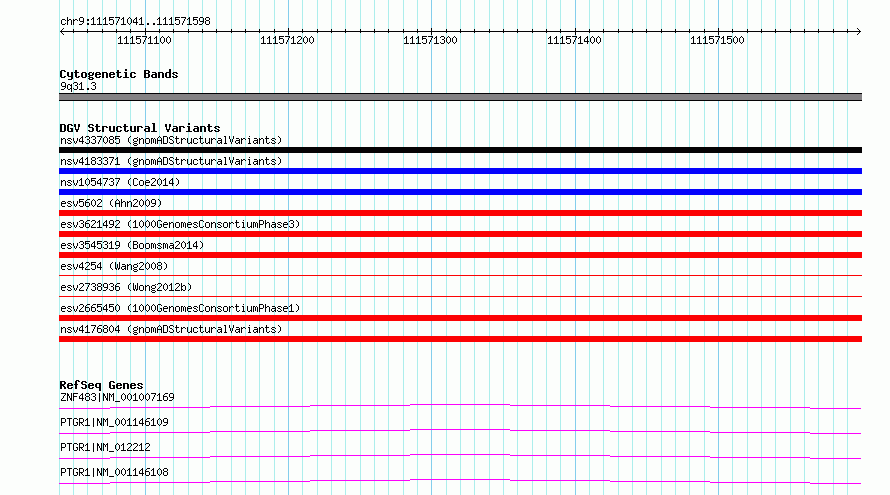The image size is (890, 495).
Task: Click the ruler's right arrow end
Action: (859, 31)
